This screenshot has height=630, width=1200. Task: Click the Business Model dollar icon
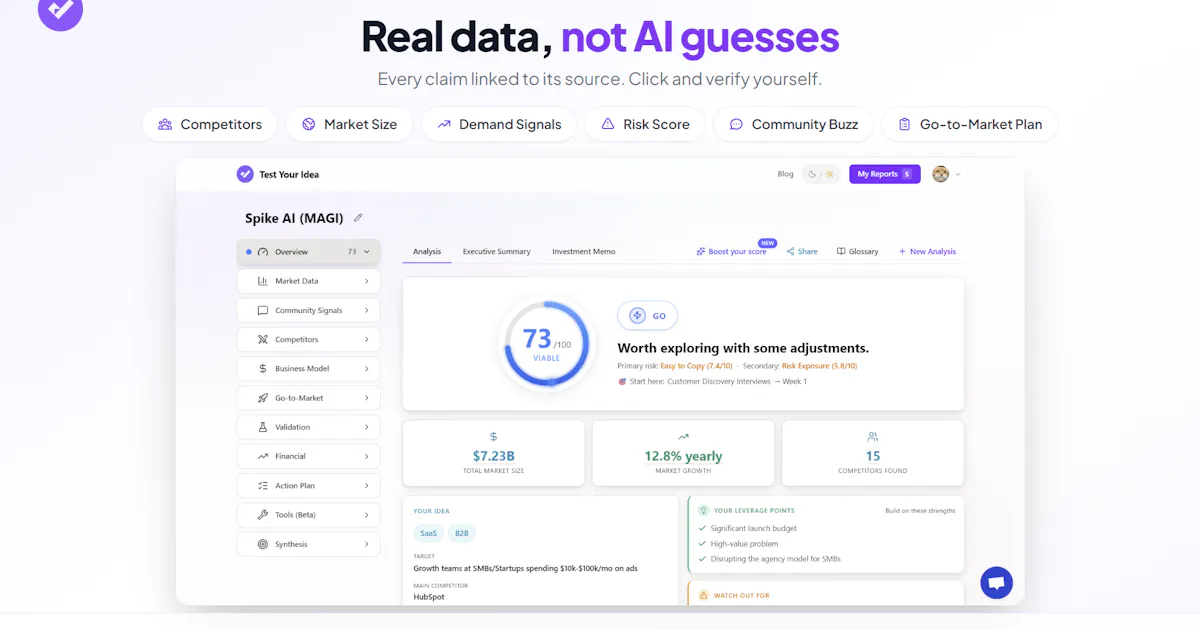click(x=263, y=368)
